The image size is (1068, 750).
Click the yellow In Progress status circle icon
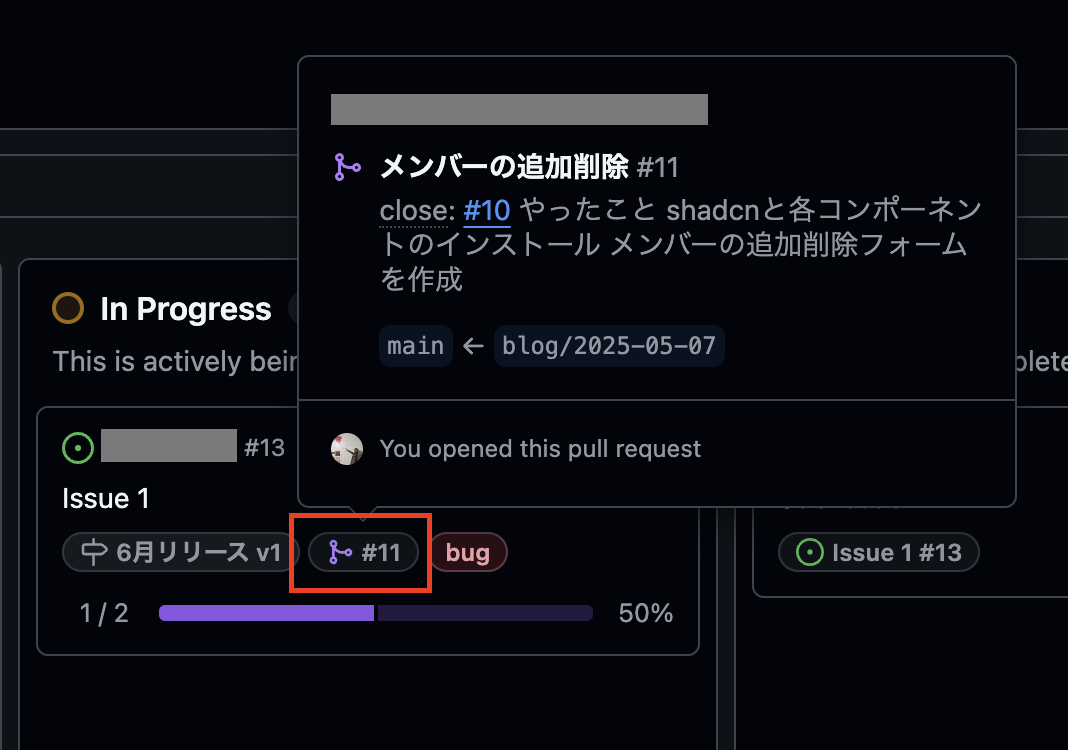point(67,309)
